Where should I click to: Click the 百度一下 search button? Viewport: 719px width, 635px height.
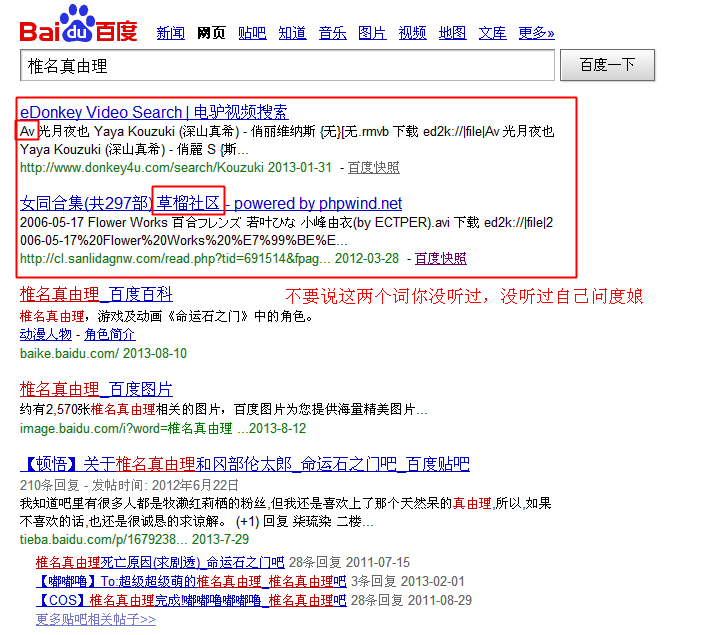(x=608, y=65)
